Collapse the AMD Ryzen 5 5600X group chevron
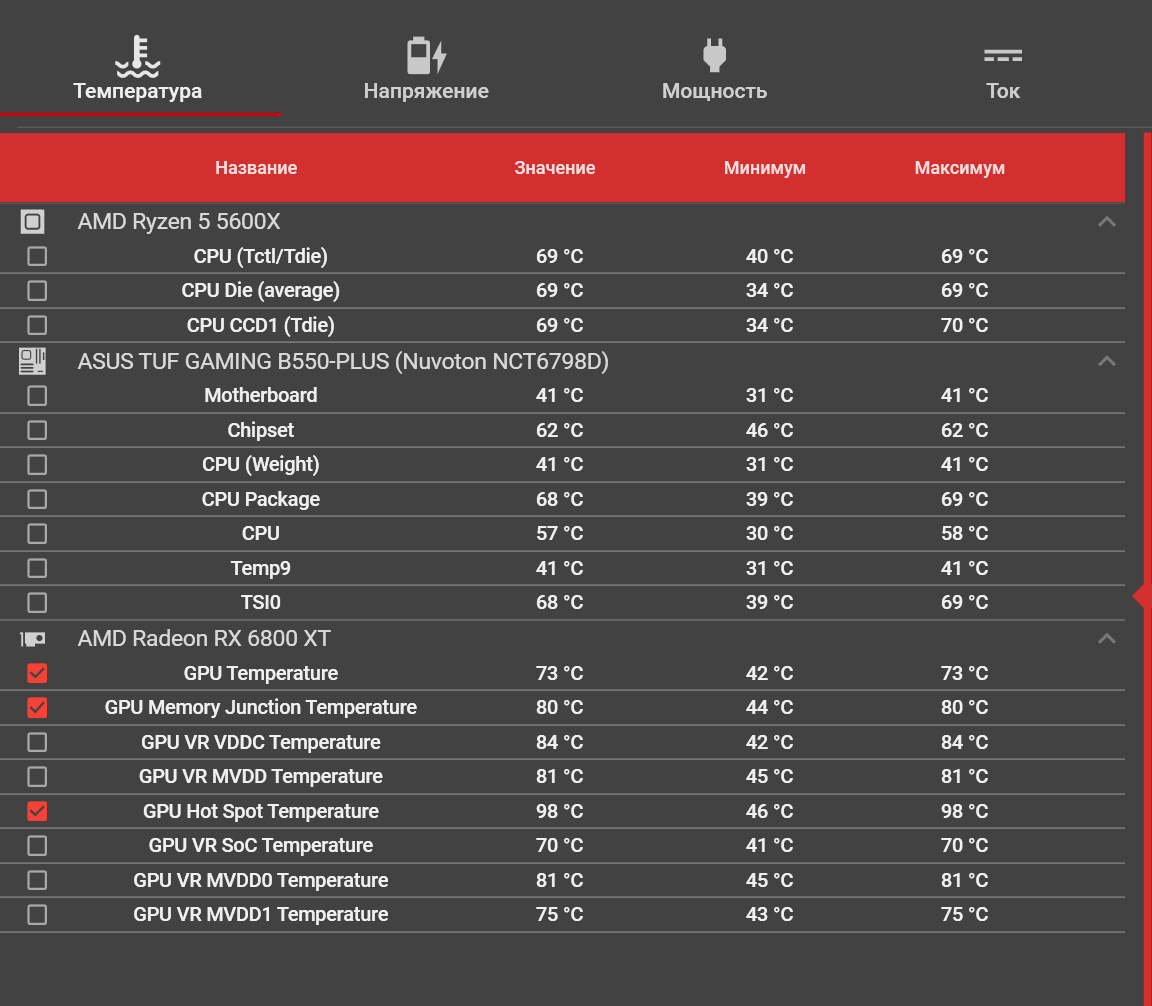The height and width of the screenshot is (1006, 1152). click(1106, 221)
